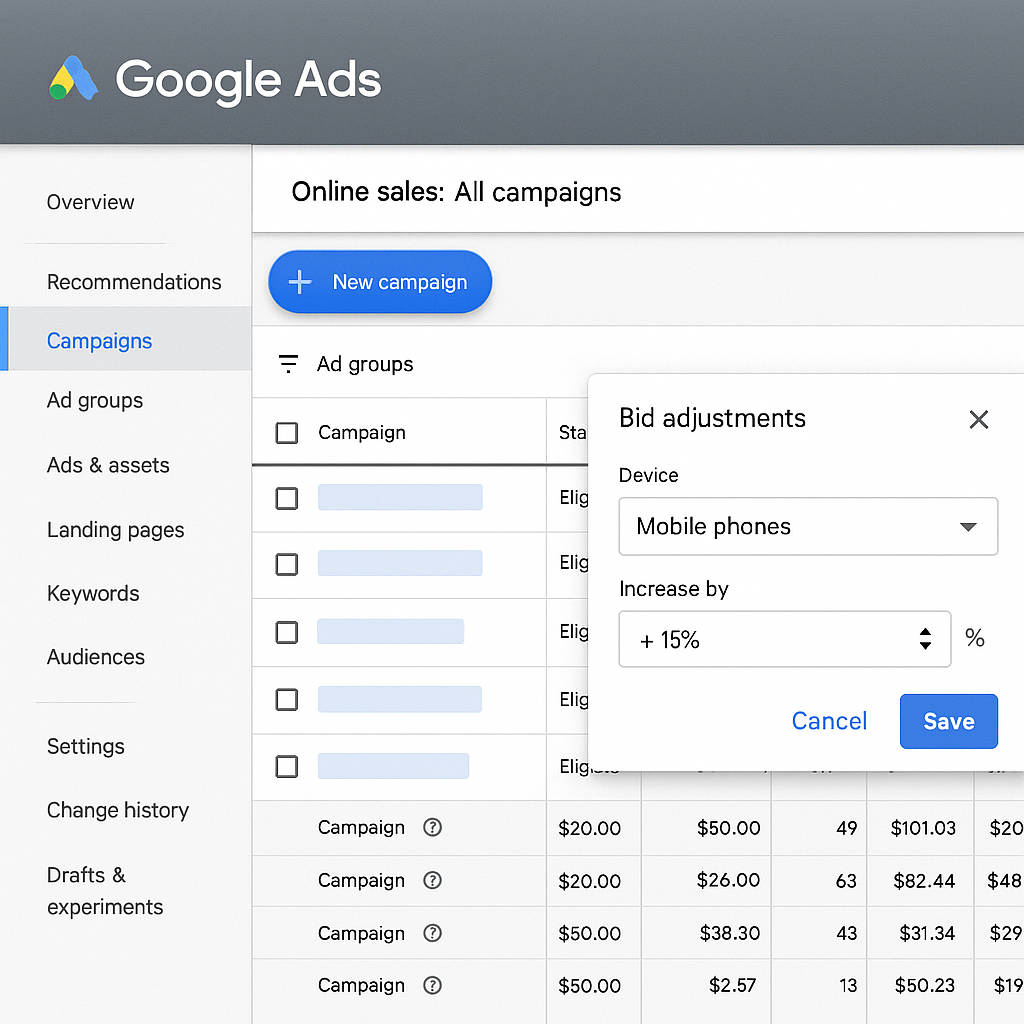Tick the select-all checkbox in Campaign header

287,433
